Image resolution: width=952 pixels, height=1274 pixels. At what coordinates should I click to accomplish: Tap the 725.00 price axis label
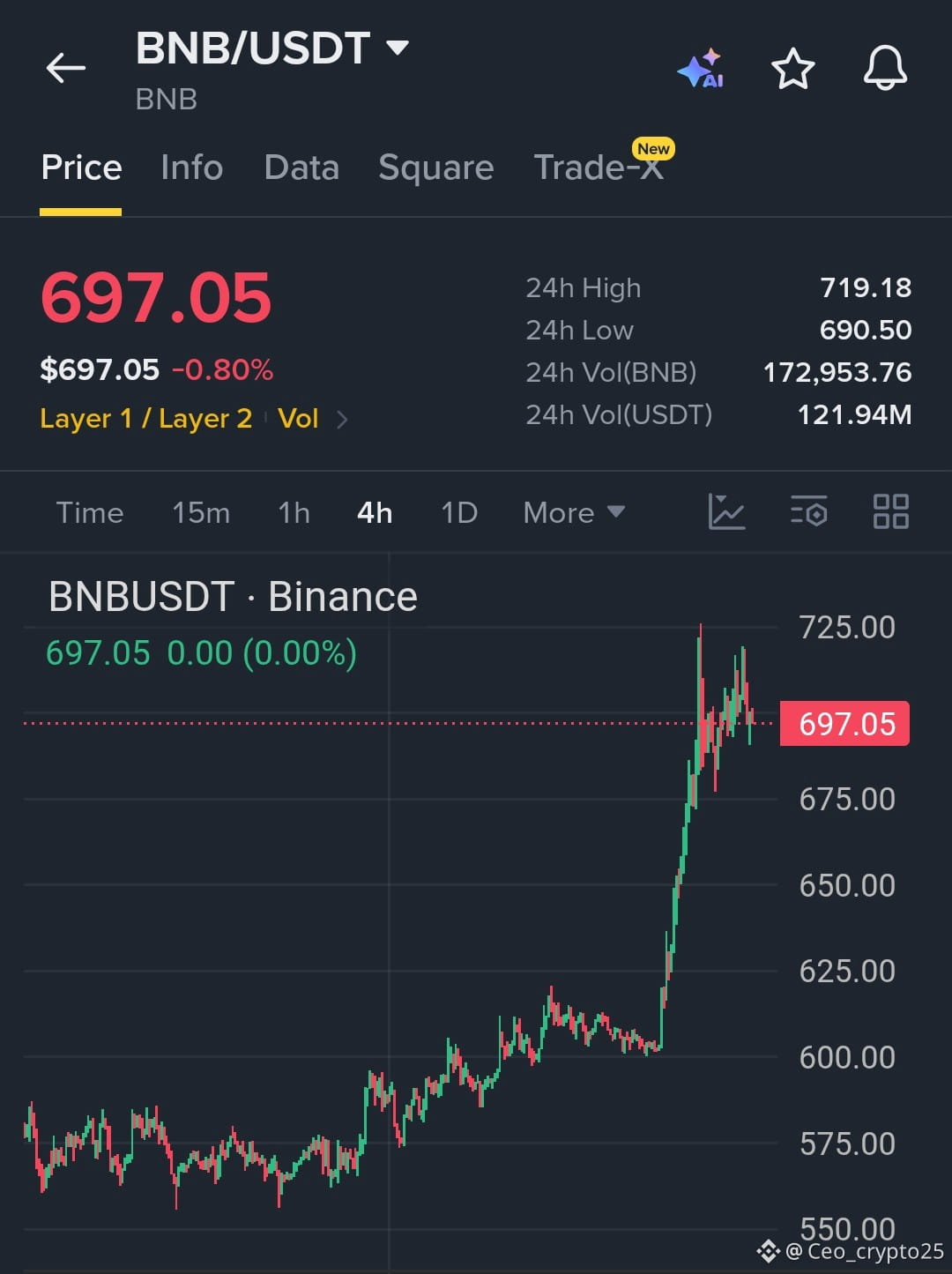pos(847,628)
